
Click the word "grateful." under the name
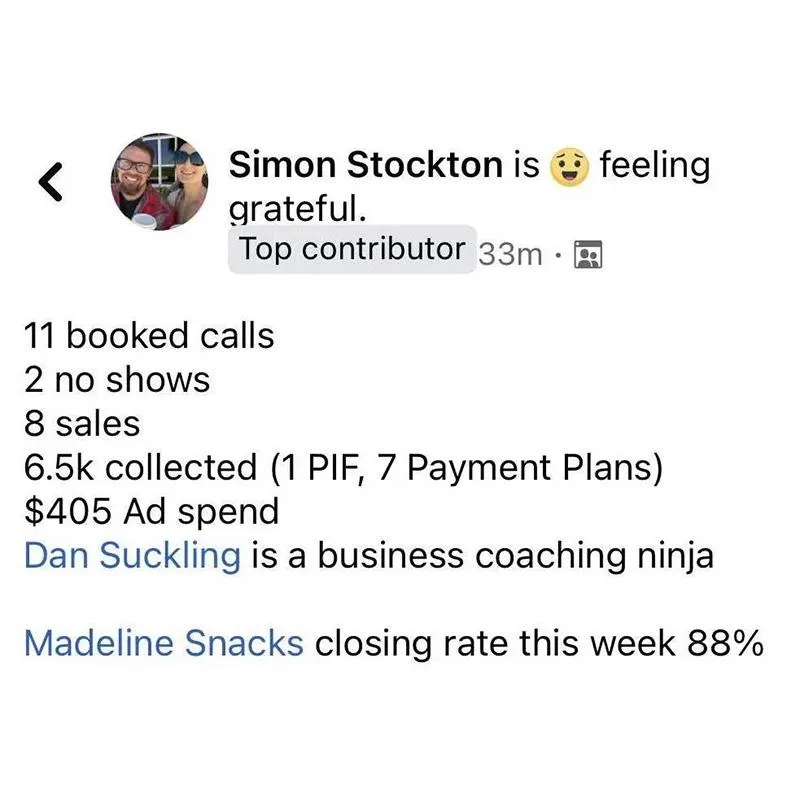(x=297, y=209)
